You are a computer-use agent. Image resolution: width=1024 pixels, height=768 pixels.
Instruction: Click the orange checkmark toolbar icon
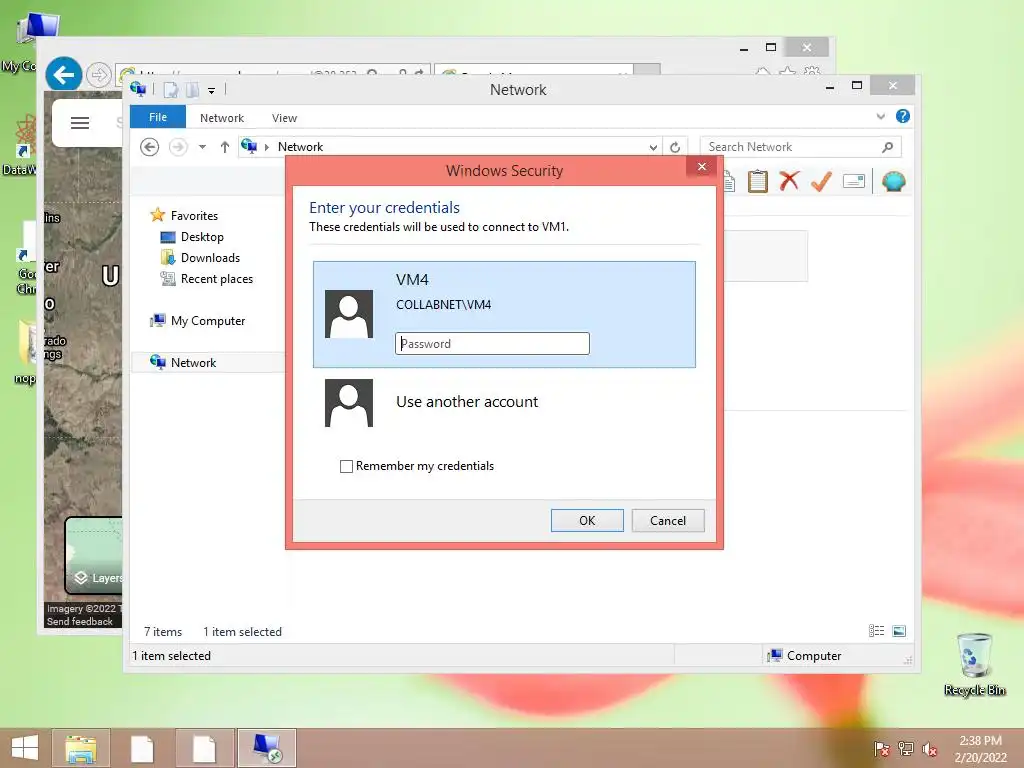click(x=821, y=181)
